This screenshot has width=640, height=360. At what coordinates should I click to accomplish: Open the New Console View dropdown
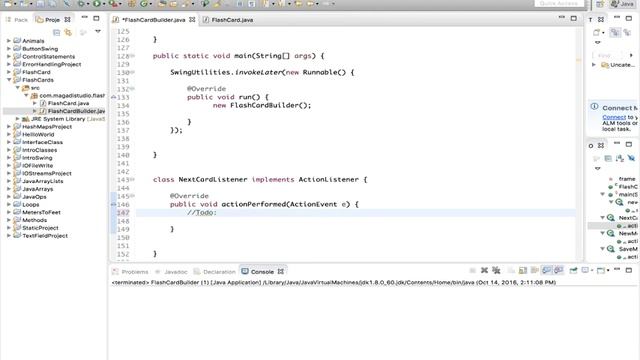pos(607,270)
